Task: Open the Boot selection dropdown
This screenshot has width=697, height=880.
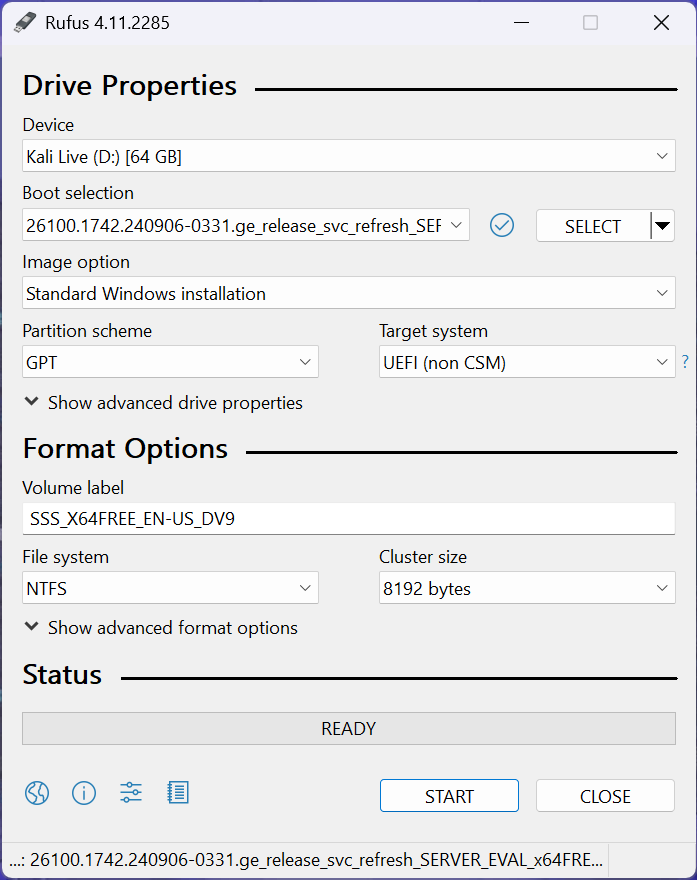Action: [245, 226]
